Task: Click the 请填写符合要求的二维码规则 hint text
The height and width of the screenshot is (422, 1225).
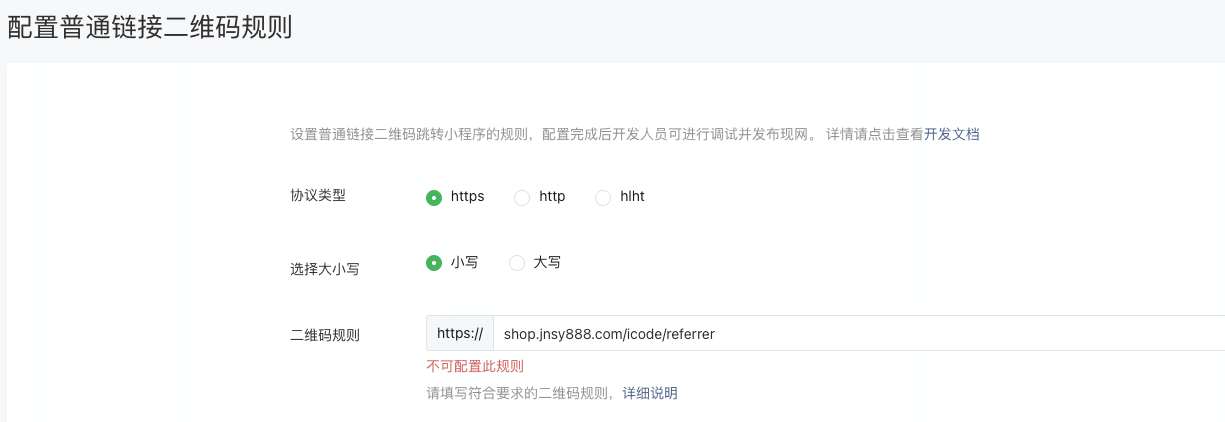Action: click(x=519, y=393)
